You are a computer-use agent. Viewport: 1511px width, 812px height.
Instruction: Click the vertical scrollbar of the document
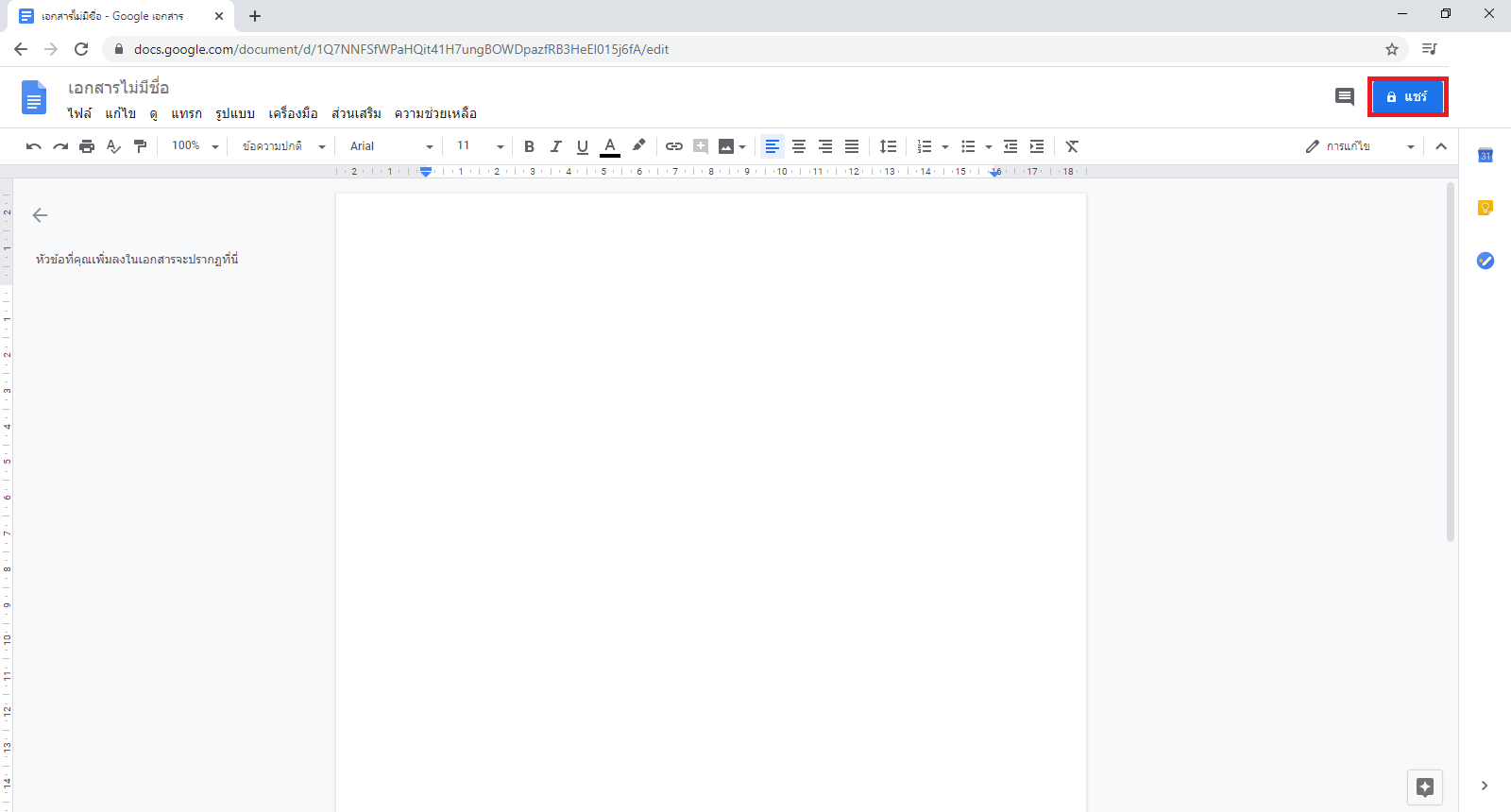(x=1451, y=363)
